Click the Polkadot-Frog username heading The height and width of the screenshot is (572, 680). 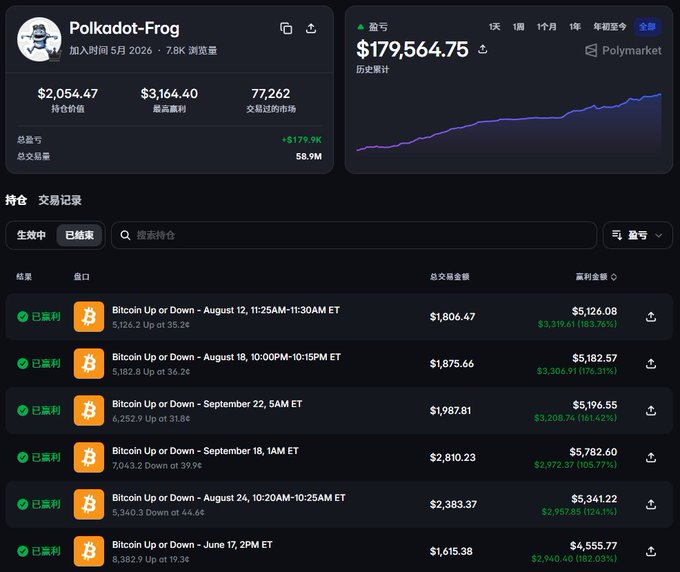pos(124,28)
